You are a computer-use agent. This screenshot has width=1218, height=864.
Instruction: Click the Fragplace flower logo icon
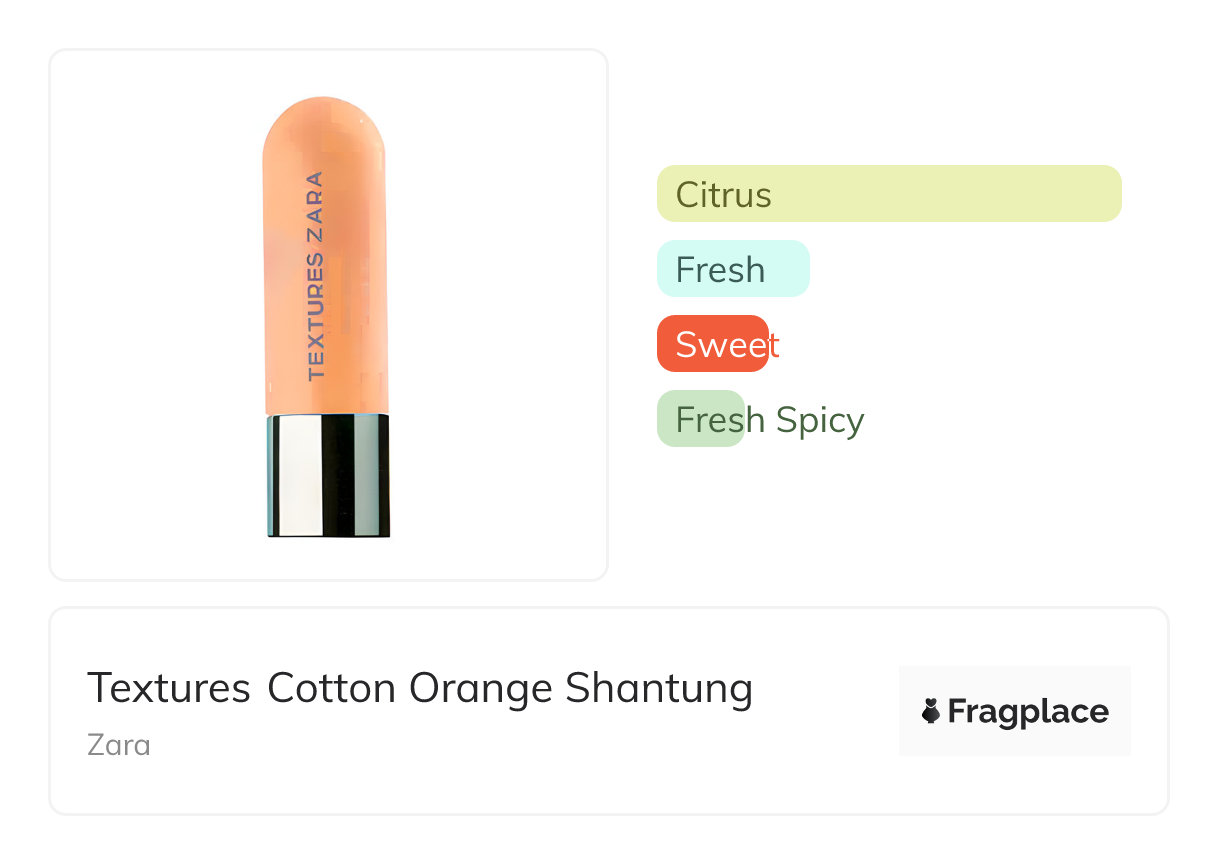[931, 712]
